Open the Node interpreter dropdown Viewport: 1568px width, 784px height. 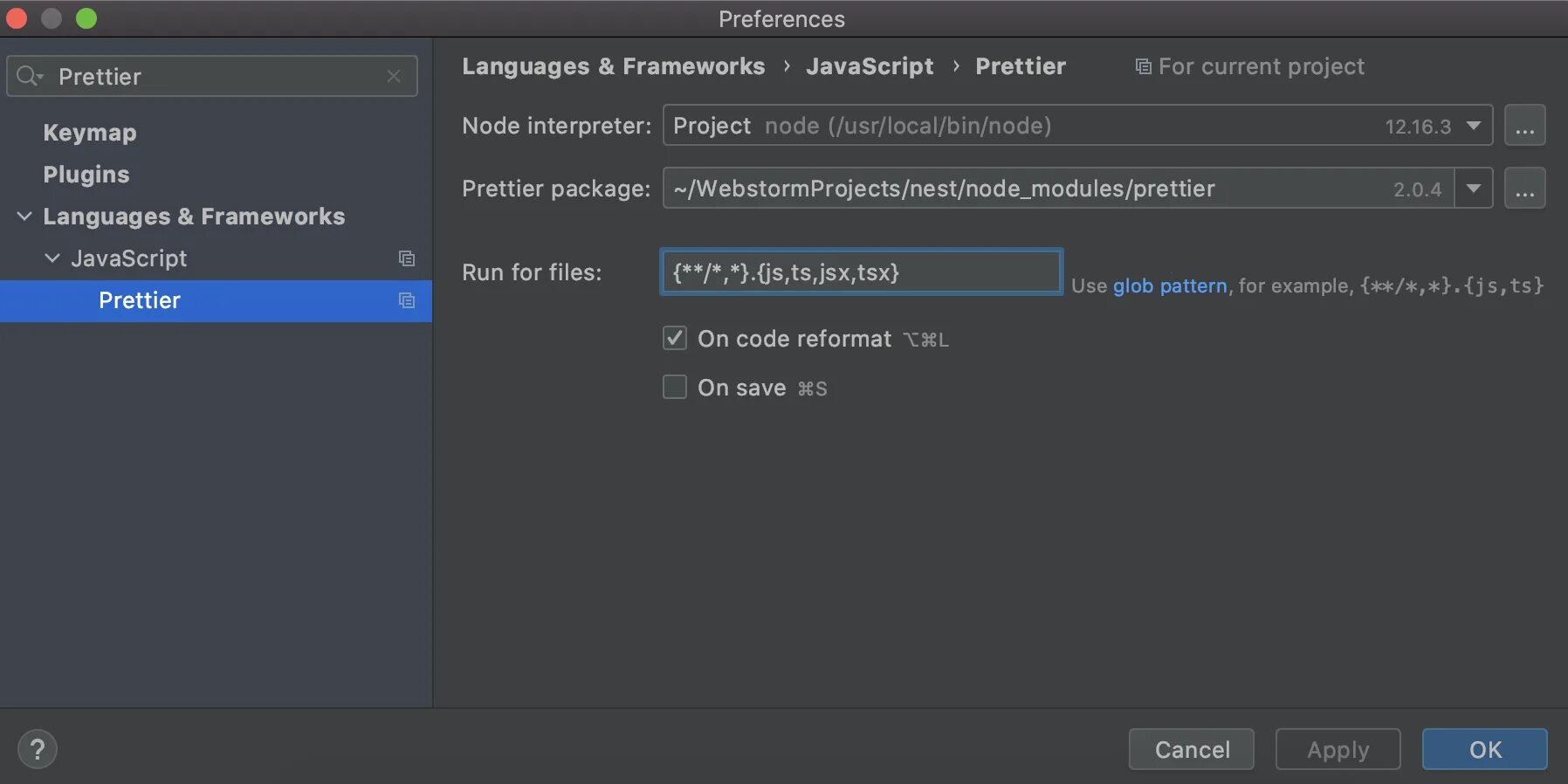point(1474,126)
